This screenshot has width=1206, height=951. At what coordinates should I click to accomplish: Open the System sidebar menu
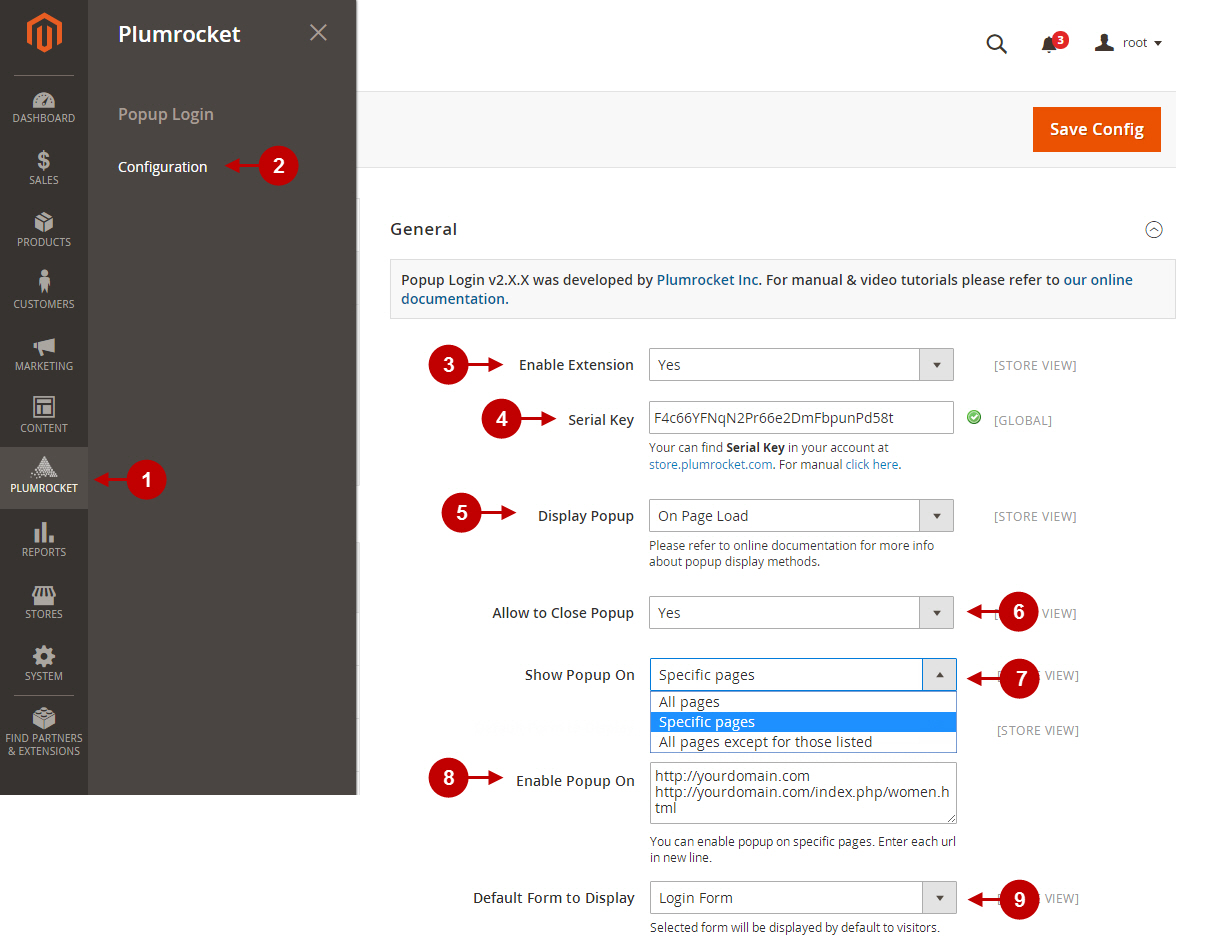[x=44, y=664]
